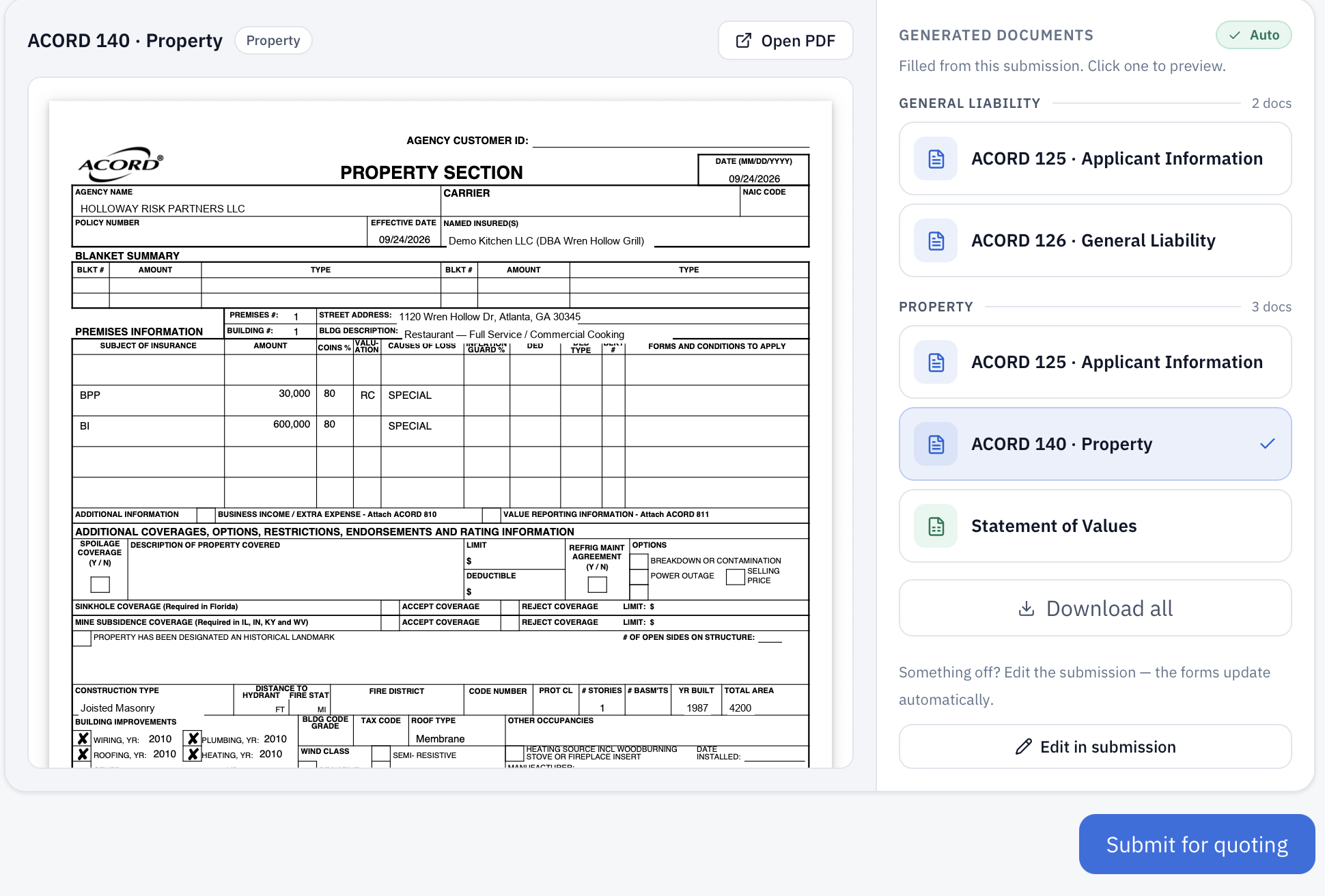Viewport: 1325px width, 896px height.
Task: Click the Property tag next to the title
Action: pyautogui.click(x=273, y=40)
